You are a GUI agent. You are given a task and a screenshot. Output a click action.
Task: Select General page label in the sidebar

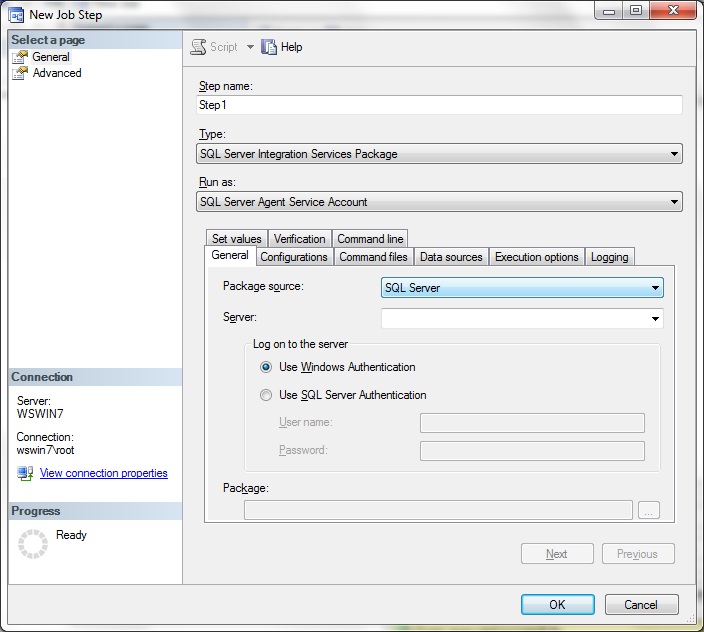click(51, 57)
